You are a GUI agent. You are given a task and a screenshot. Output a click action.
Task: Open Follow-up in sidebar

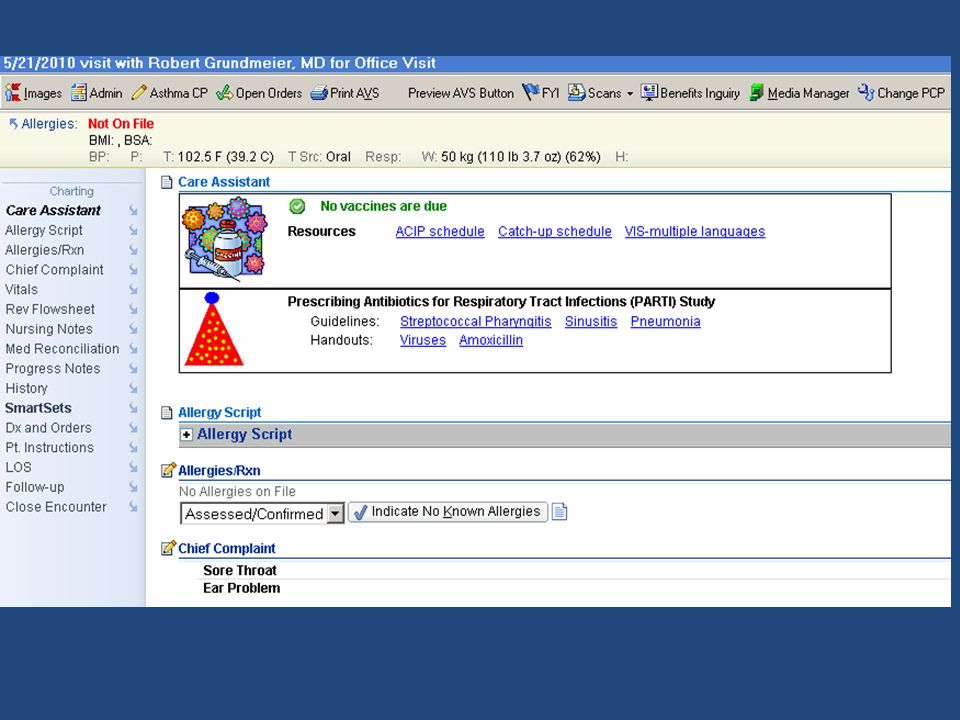point(35,487)
